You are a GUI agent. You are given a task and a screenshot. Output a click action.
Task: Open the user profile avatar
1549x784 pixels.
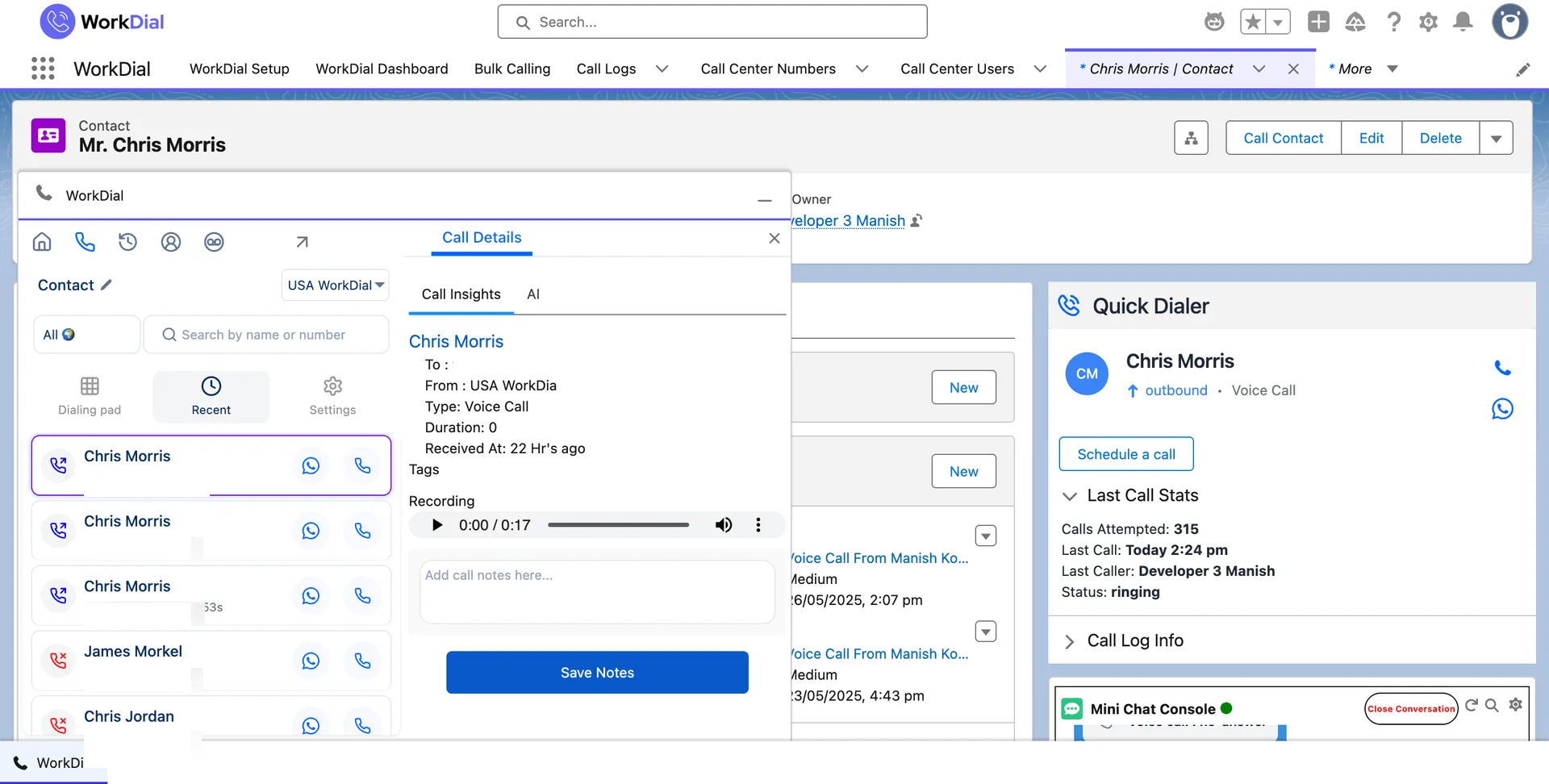coord(1509,22)
